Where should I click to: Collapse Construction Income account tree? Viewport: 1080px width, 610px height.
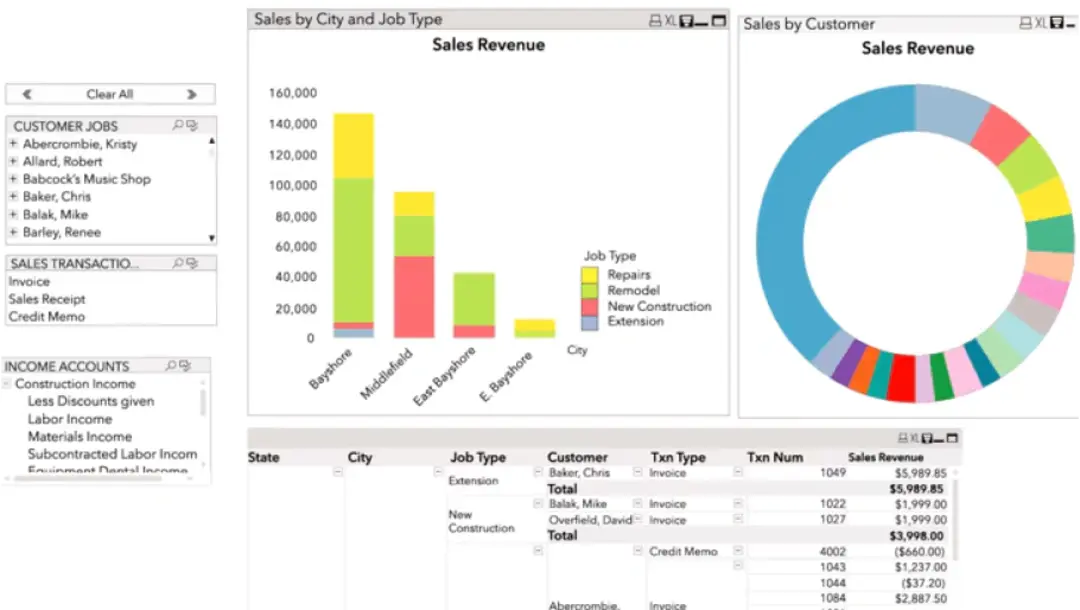(x=7, y=383)
